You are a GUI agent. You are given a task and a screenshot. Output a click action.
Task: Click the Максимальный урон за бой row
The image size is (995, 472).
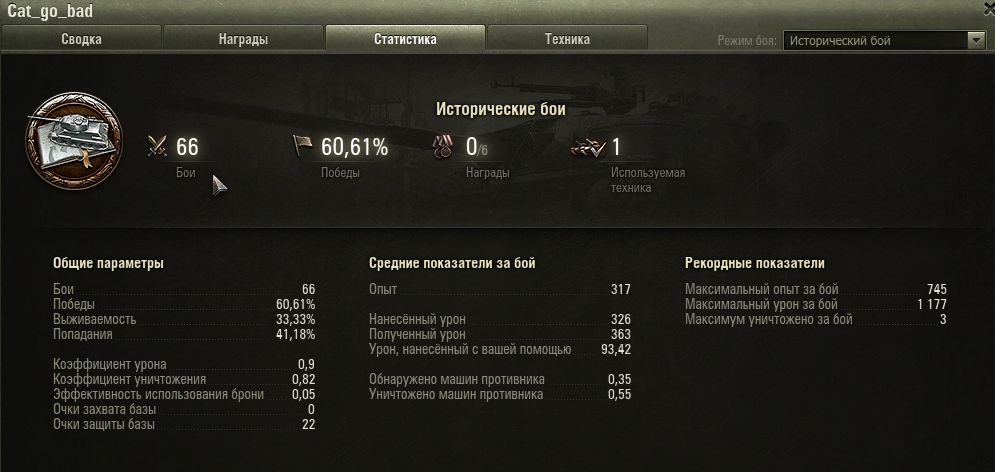coord(816,305)
